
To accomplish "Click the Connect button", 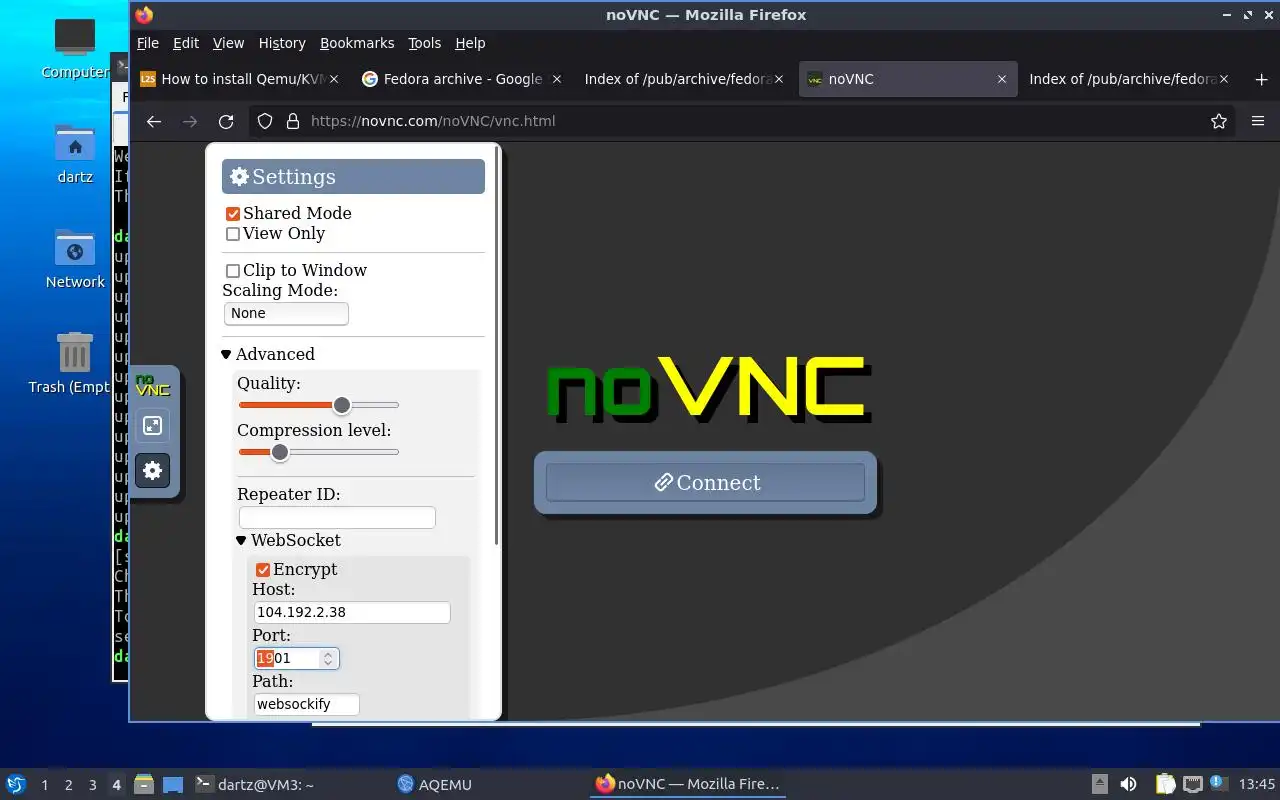I will pyautogui.click(x=705, y=482).
